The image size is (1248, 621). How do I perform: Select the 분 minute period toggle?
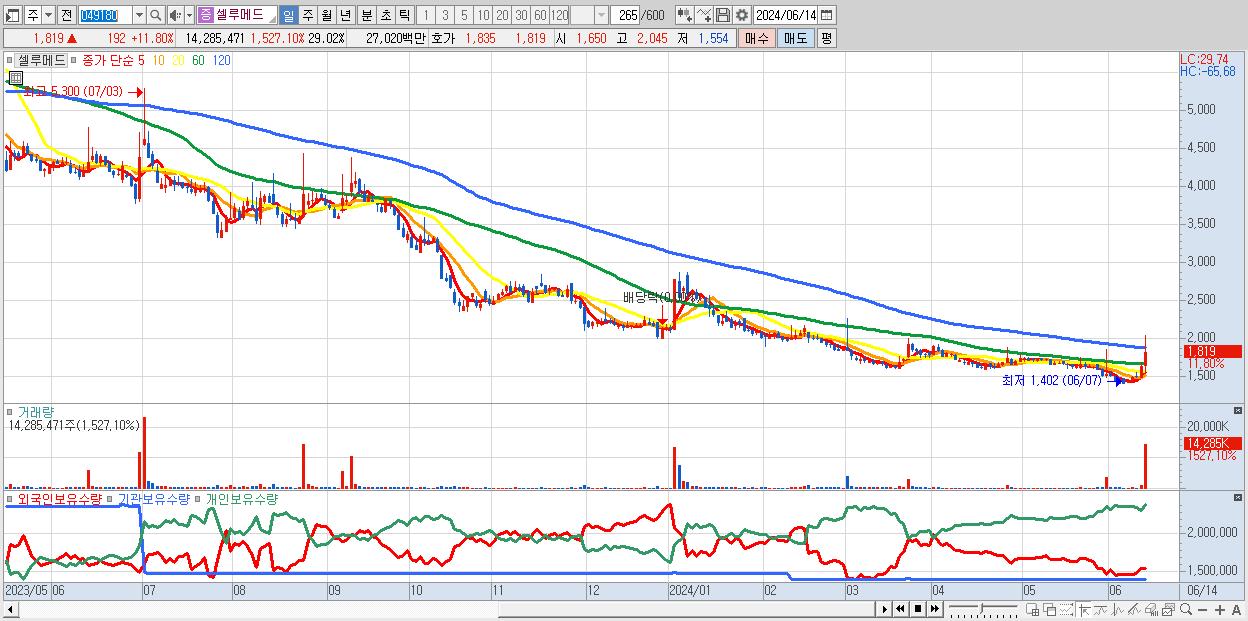pos(366,16)
